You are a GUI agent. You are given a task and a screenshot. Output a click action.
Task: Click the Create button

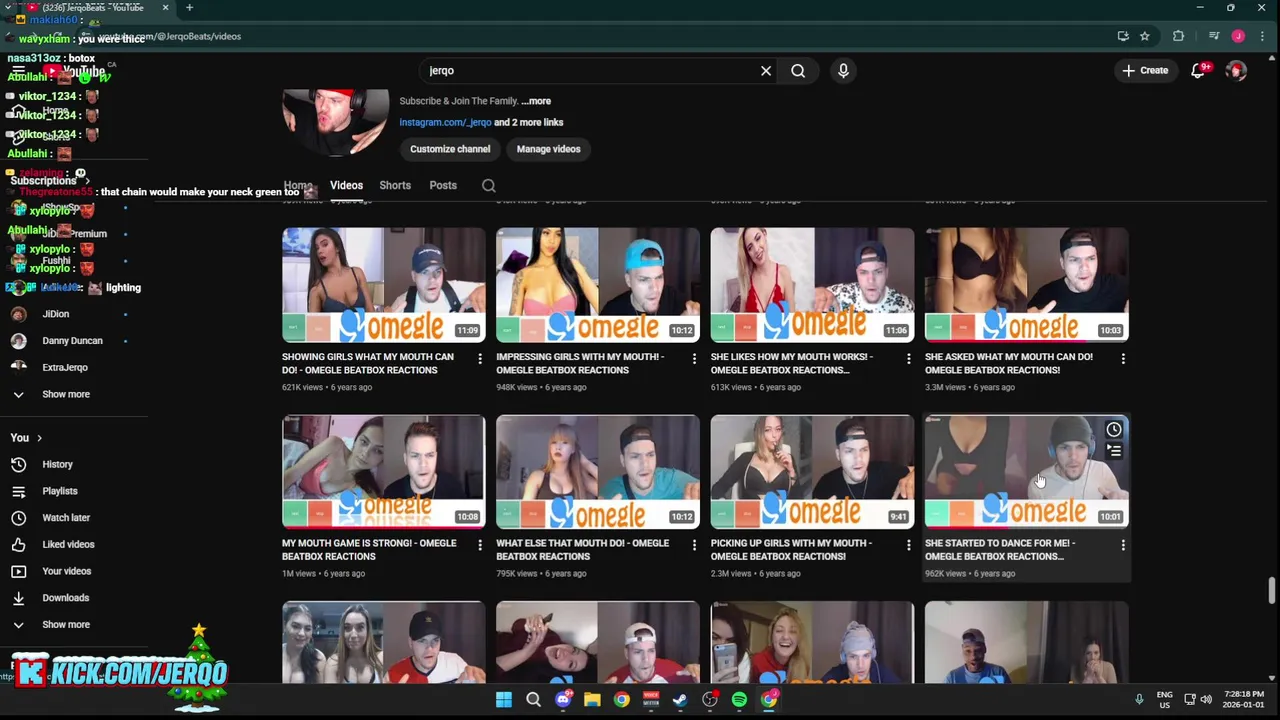[1145, 71]
